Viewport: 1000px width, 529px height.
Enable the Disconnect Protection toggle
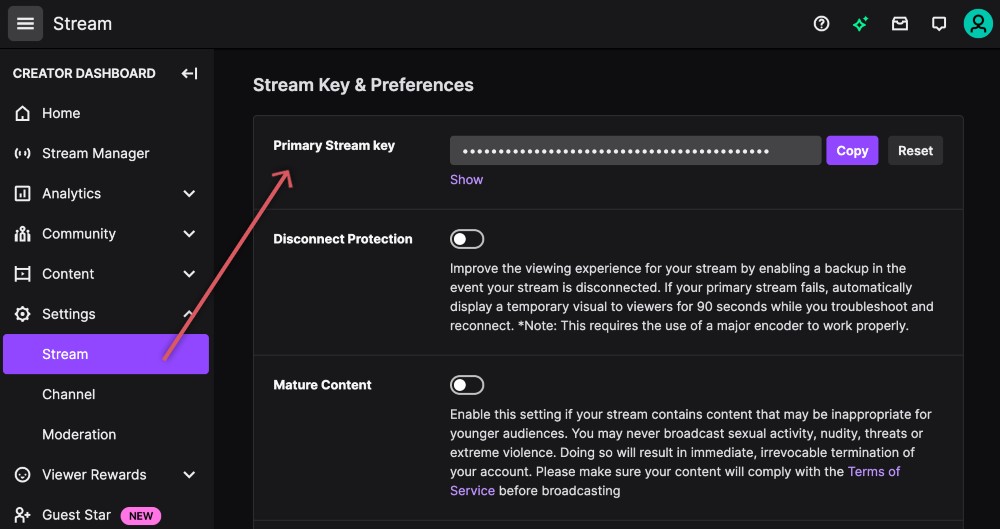[467, 239]
